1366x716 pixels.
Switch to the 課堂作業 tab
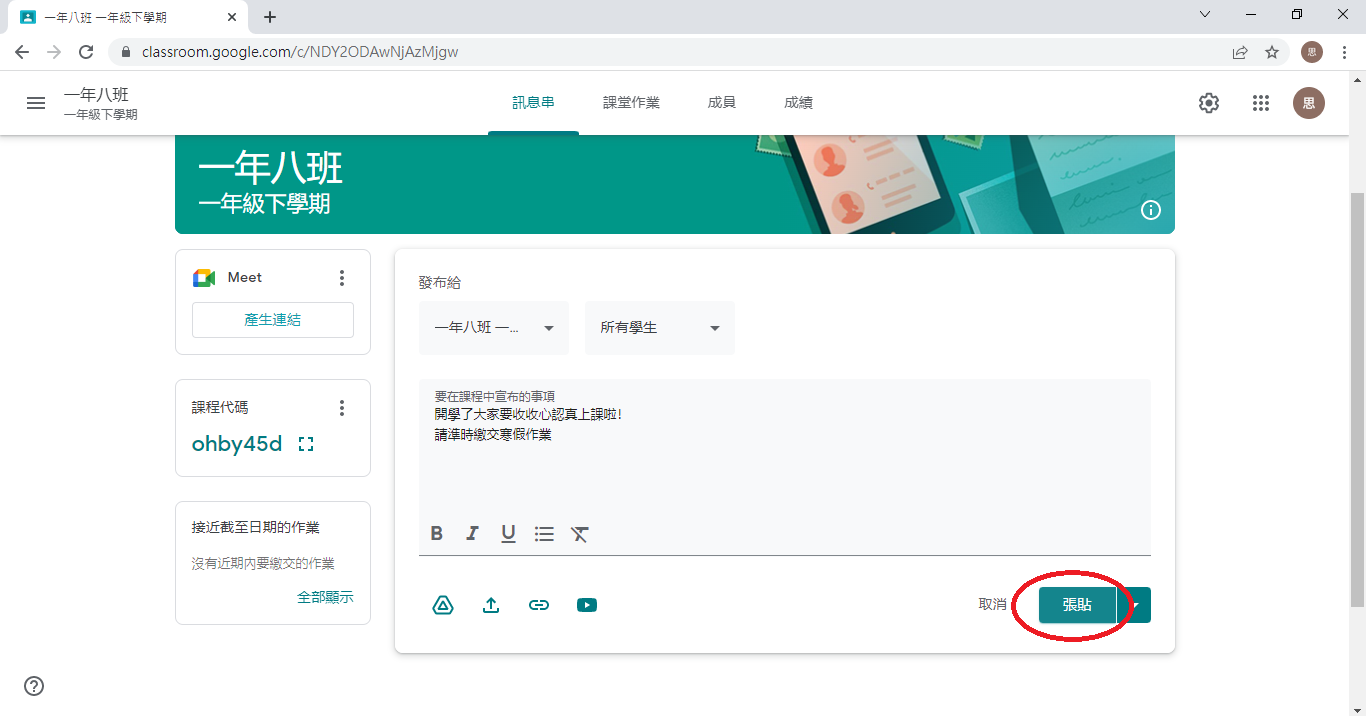tap(631, 103)
